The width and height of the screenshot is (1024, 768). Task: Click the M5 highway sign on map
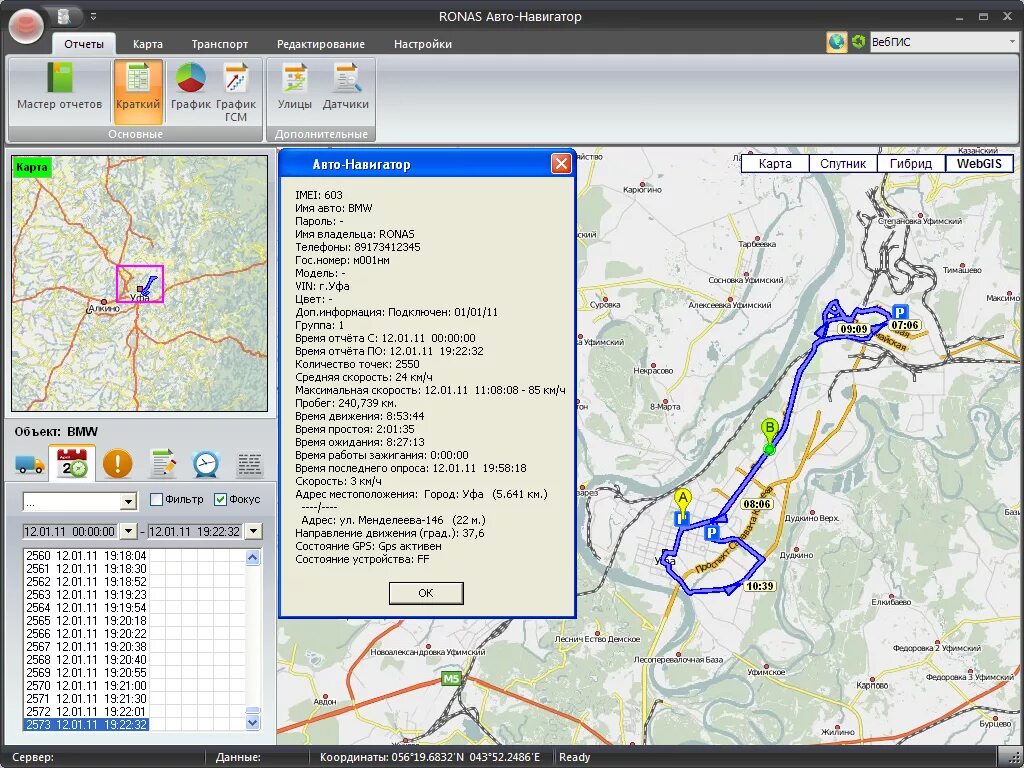(451, 679)
